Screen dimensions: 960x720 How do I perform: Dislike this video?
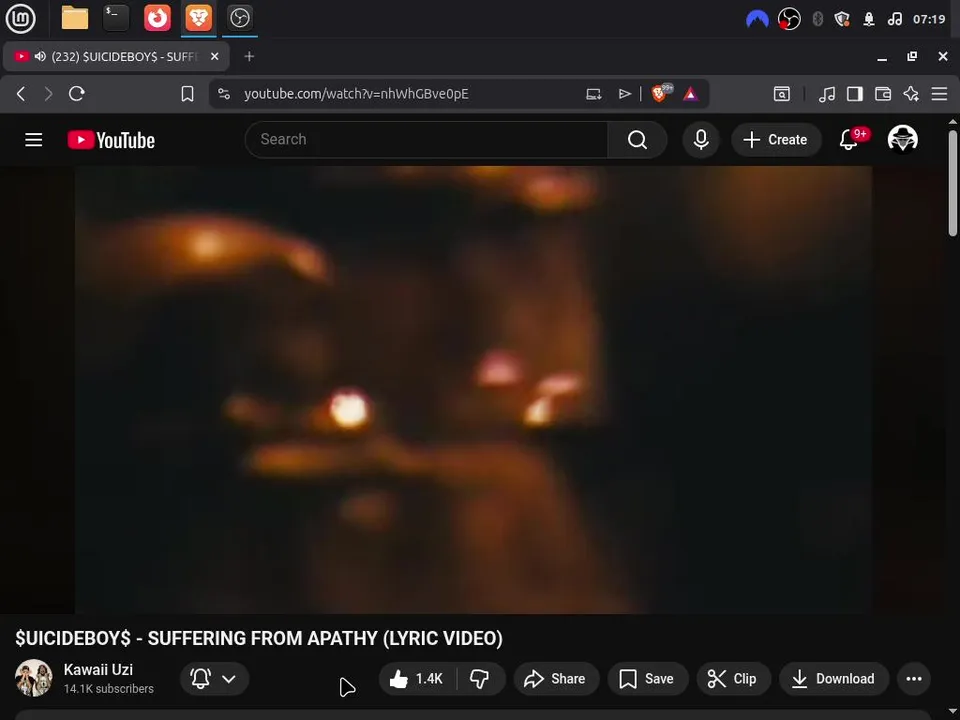pyautogui.click(x=480, y=678)
